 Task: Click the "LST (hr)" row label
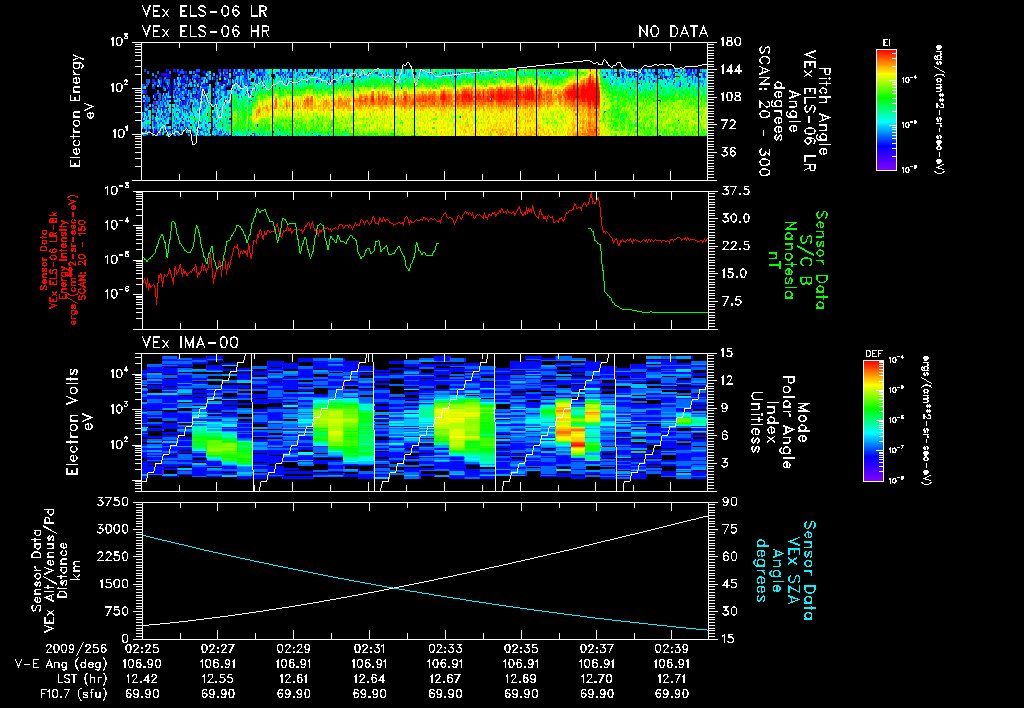coord(80,679)
